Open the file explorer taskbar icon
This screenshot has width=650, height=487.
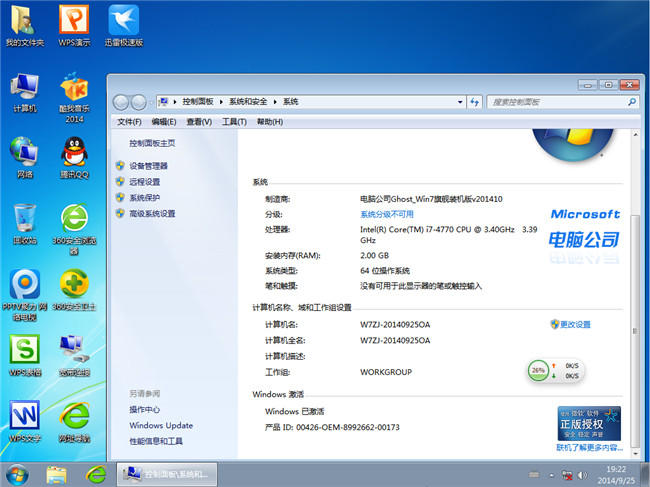(x=56, y=475)
